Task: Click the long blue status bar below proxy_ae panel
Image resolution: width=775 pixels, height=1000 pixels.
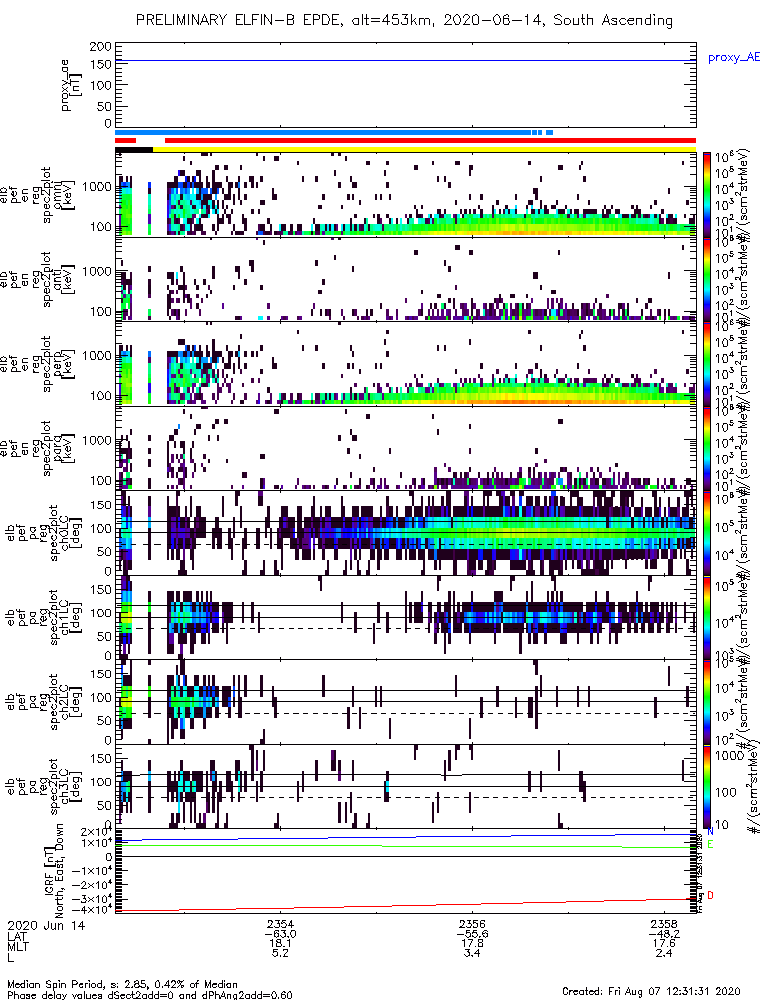Action: (323, 133)
